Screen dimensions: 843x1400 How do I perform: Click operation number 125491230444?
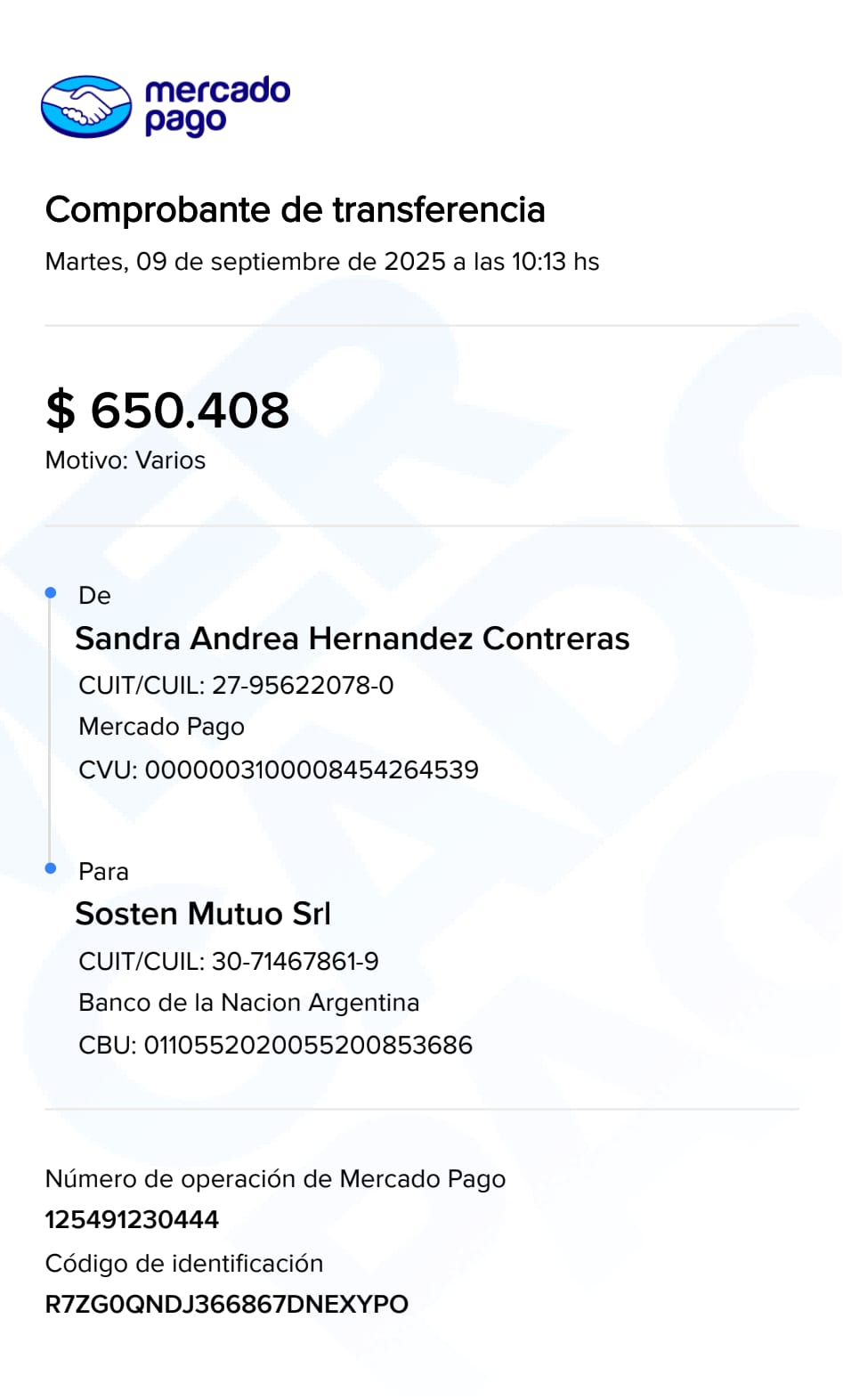tap(132, 1219)
